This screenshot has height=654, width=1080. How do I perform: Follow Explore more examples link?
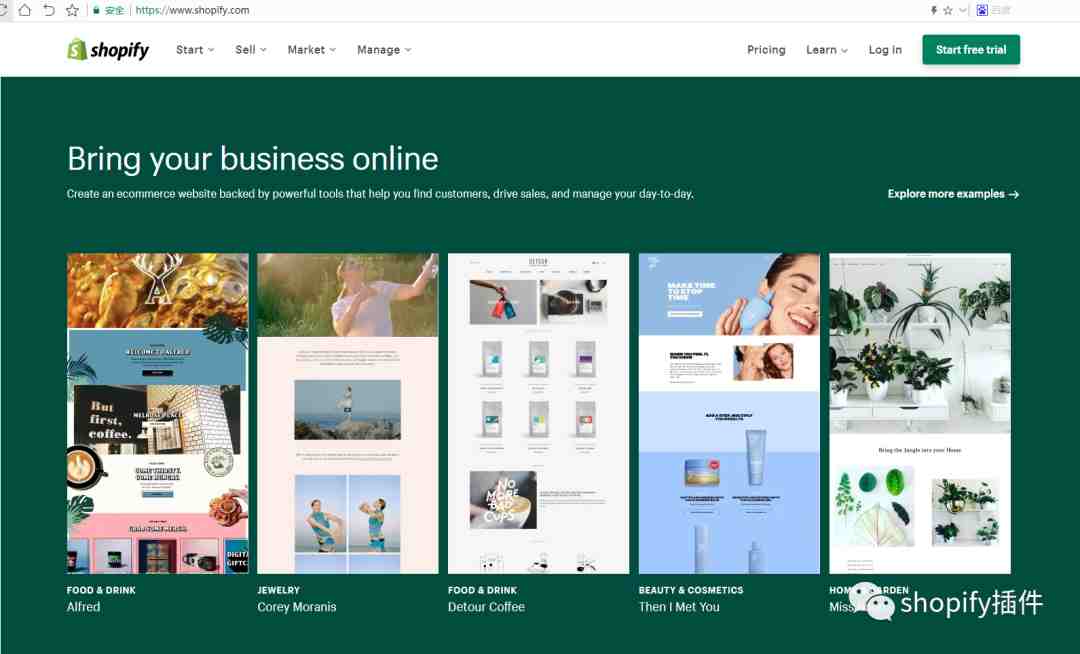(953, 194)
